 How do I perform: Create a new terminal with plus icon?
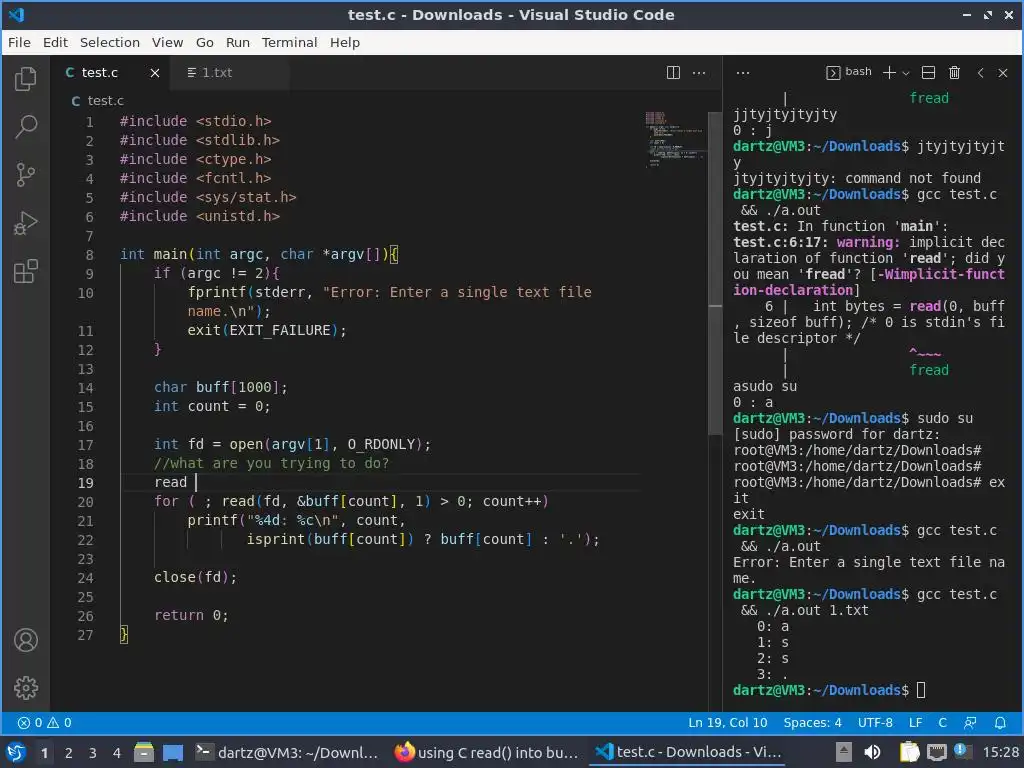coord(889,72)
